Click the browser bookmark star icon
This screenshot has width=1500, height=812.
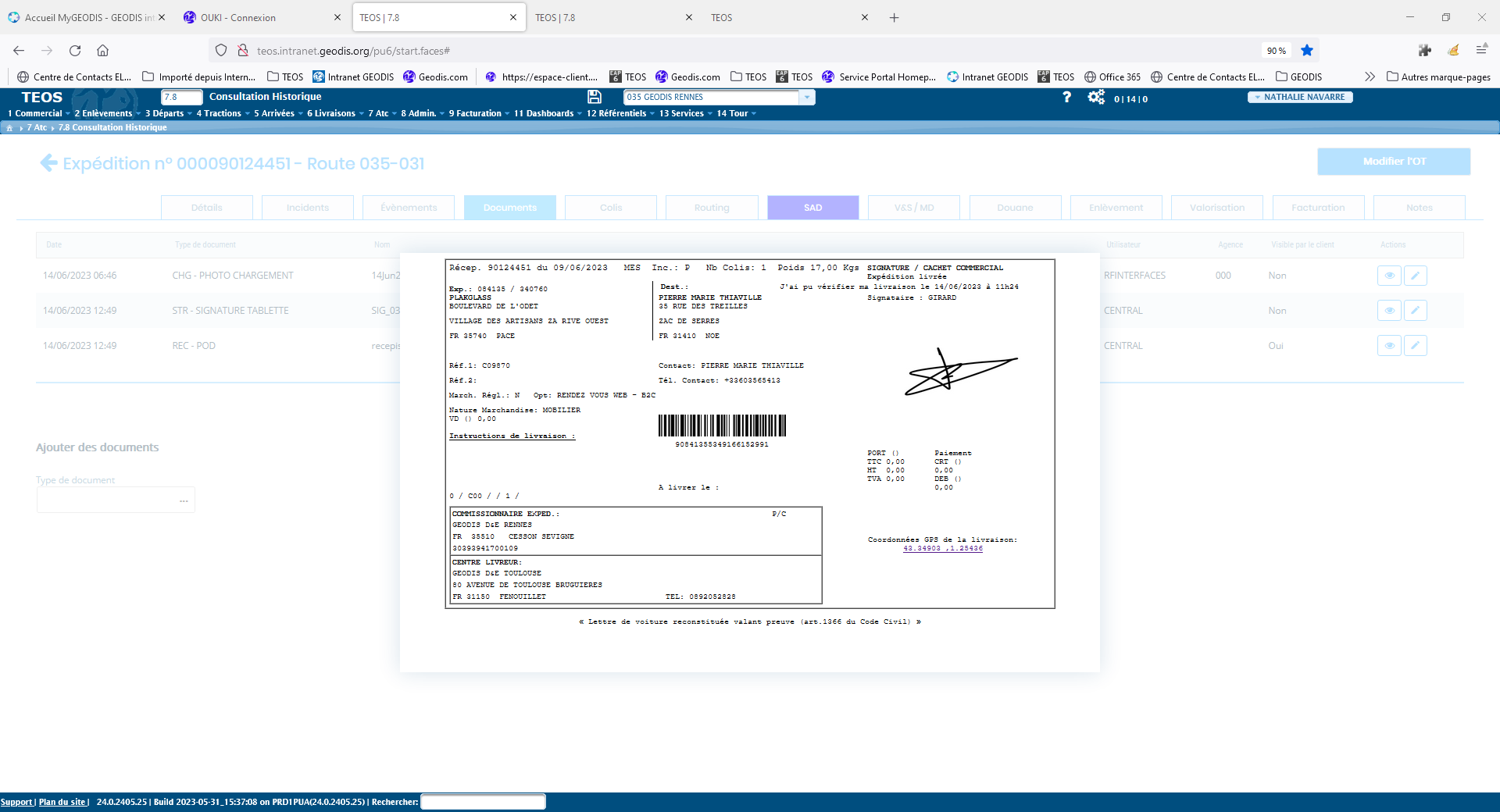click(x=1307, y=51)
